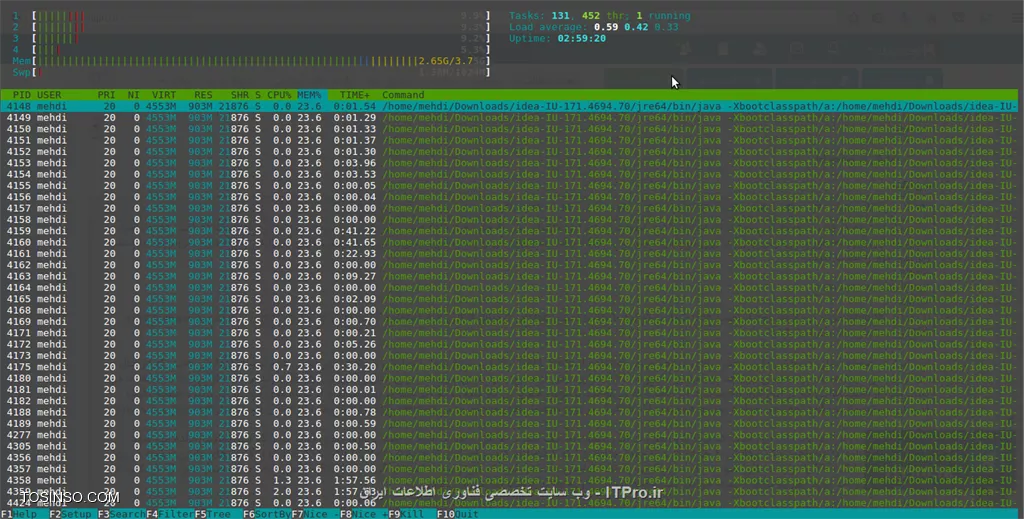Exit htop using F10Quit

(x=457, y=514)
